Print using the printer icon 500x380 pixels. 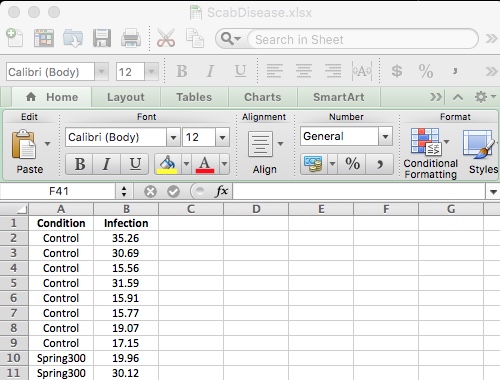[x=131, y=38]
